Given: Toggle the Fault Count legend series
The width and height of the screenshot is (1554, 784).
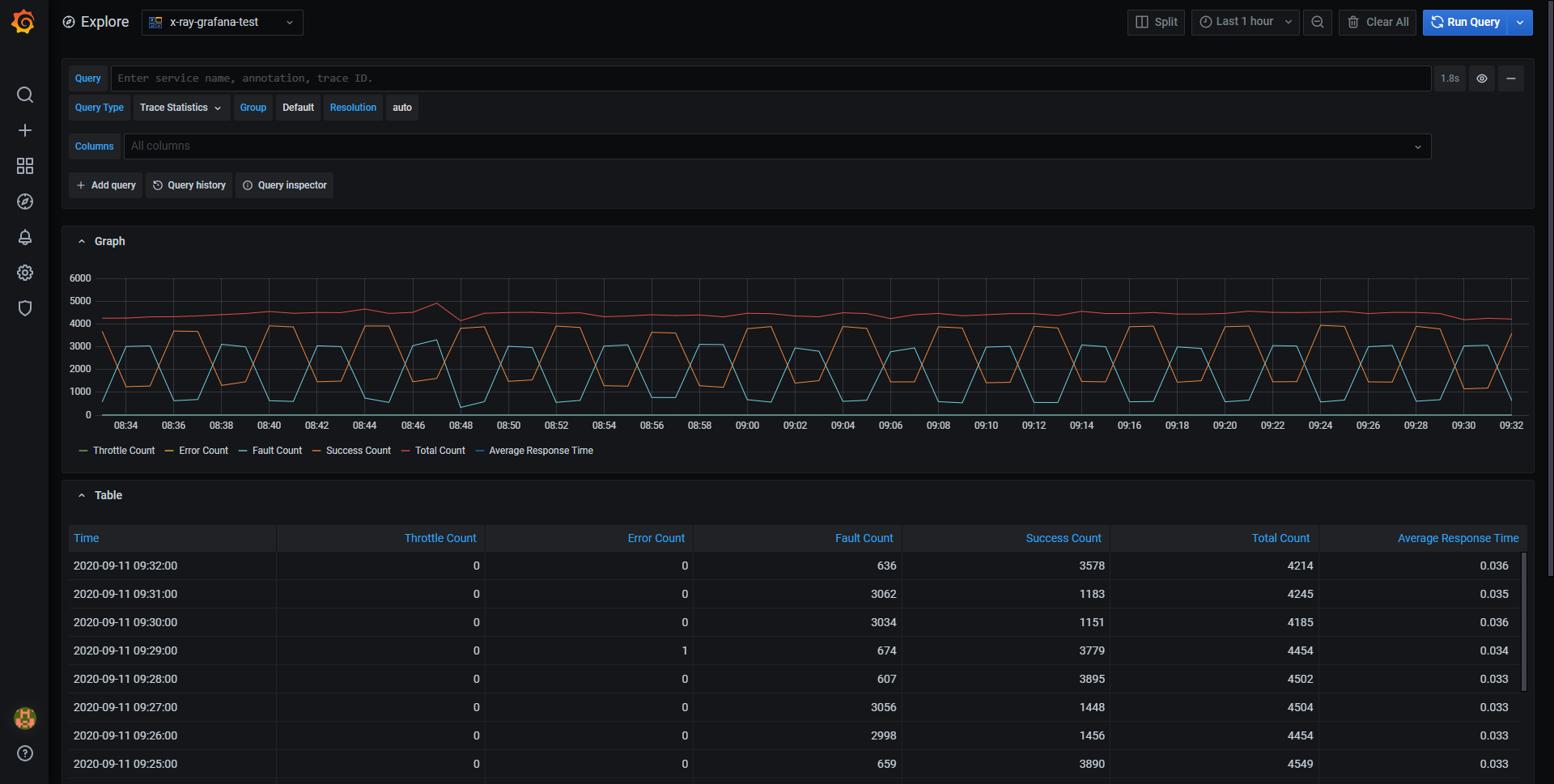Looking at the screenshot, I should click(277, 451).
